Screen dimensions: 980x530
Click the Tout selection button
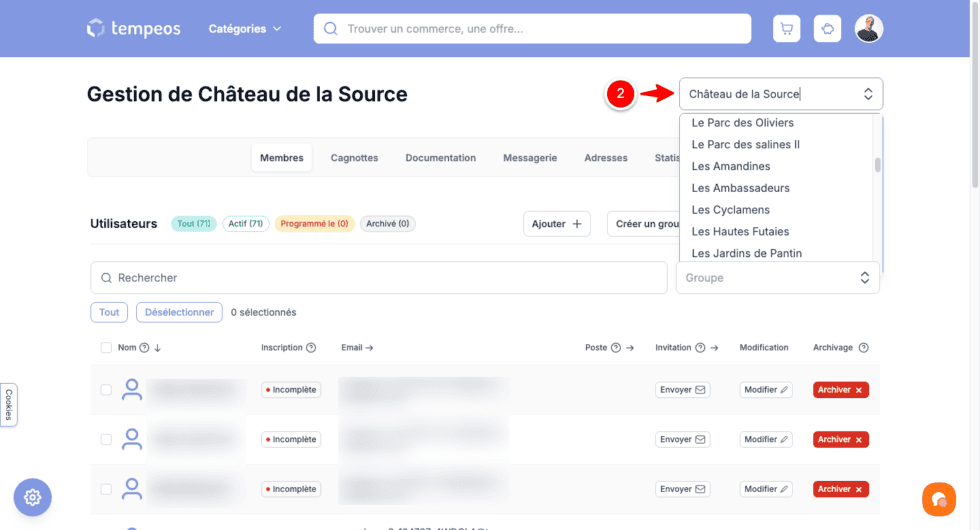[x=109, y=312]
